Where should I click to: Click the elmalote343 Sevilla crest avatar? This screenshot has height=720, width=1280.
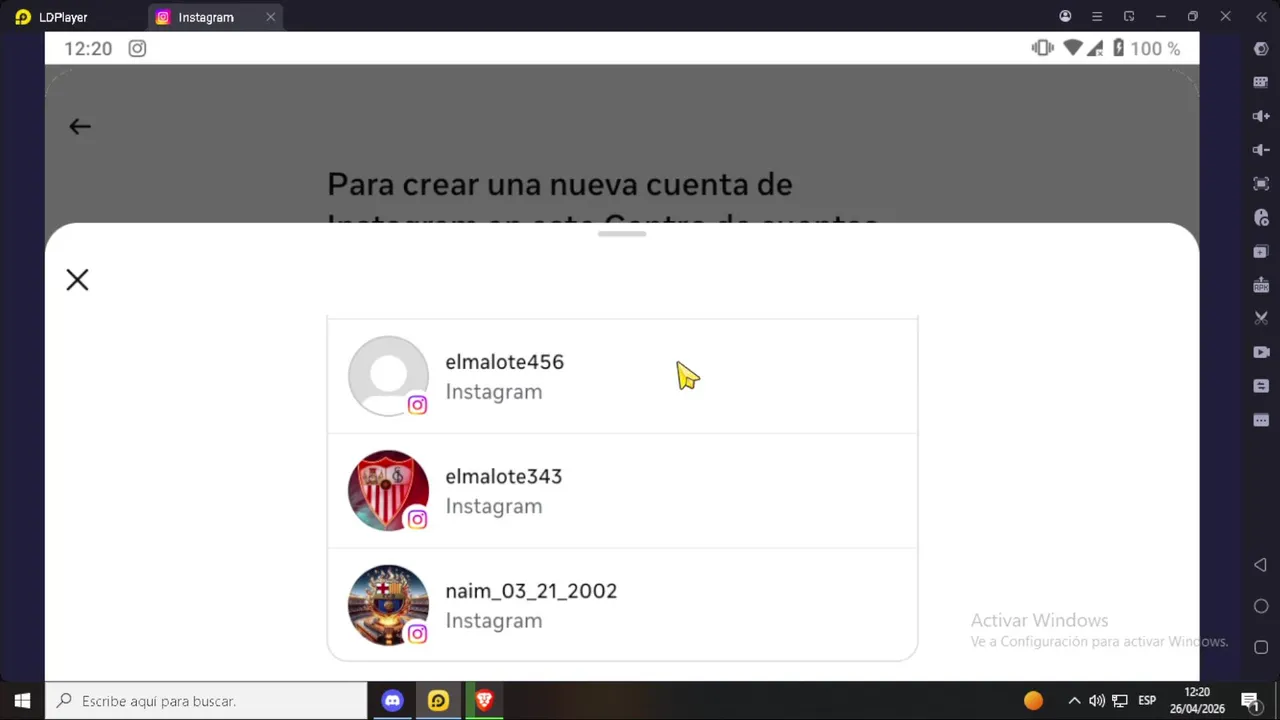click(388, 490)
